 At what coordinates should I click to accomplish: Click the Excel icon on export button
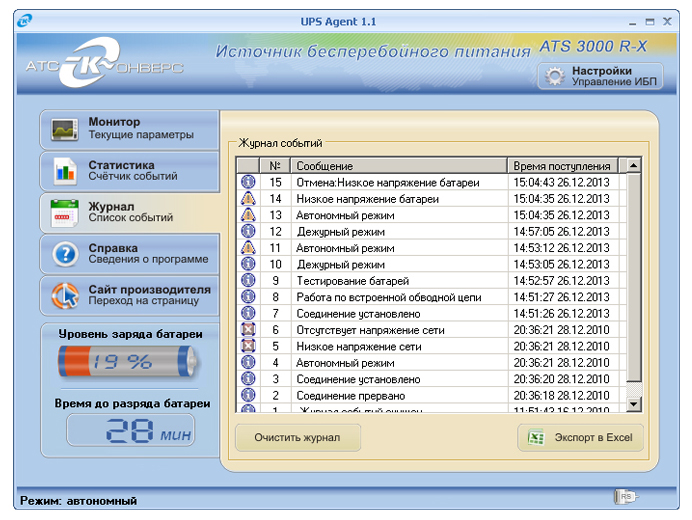click(x=536, y=437)
